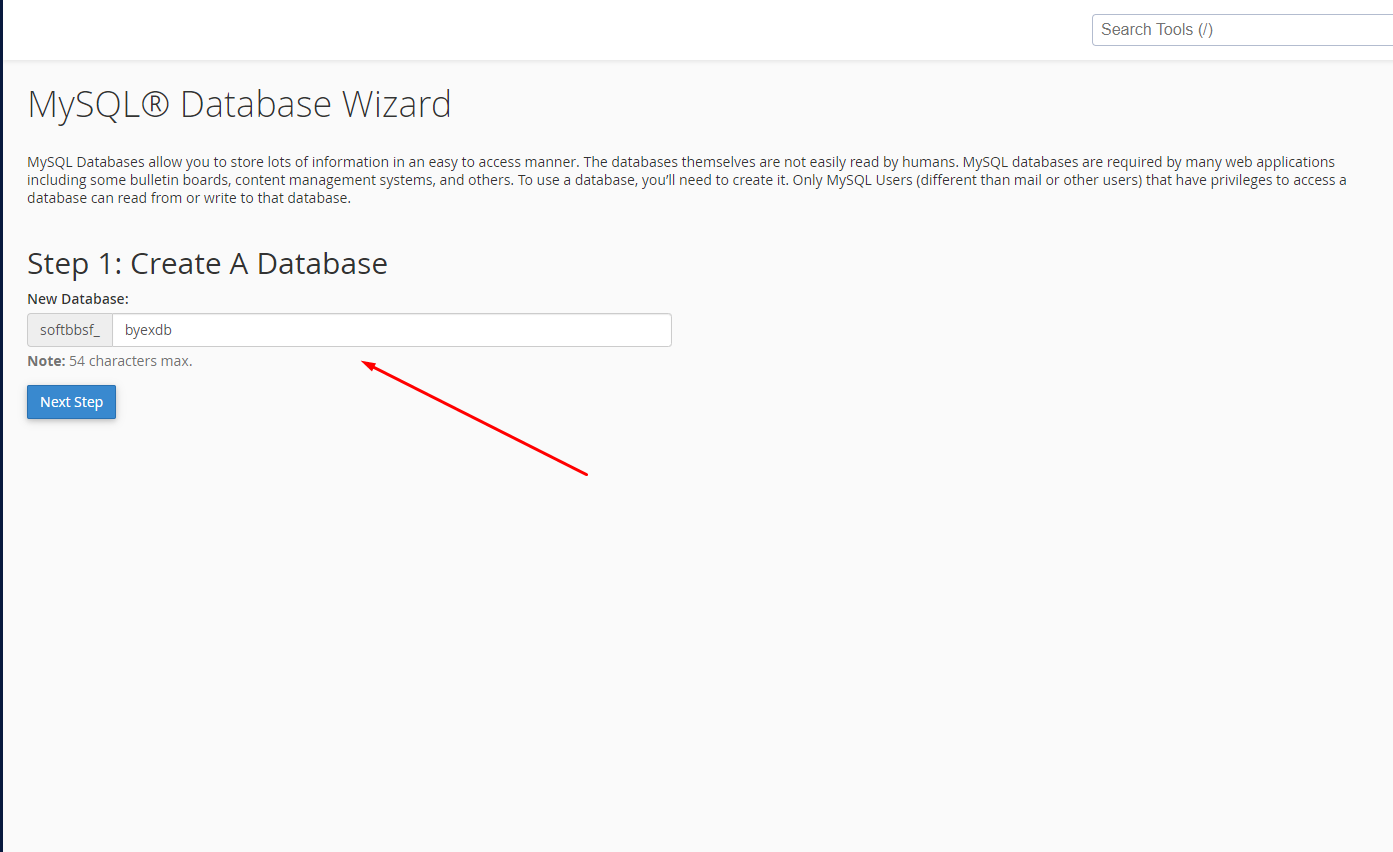
Task: Click the softbbsf_ database prefix box
Action: coord(70,330)
